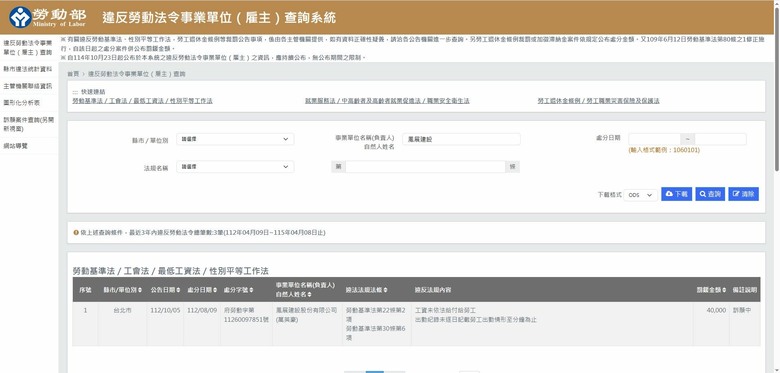Click the 查詢 search button
Image resolution: width=780 pixels, height=373 pixels.
coord(710,194)
